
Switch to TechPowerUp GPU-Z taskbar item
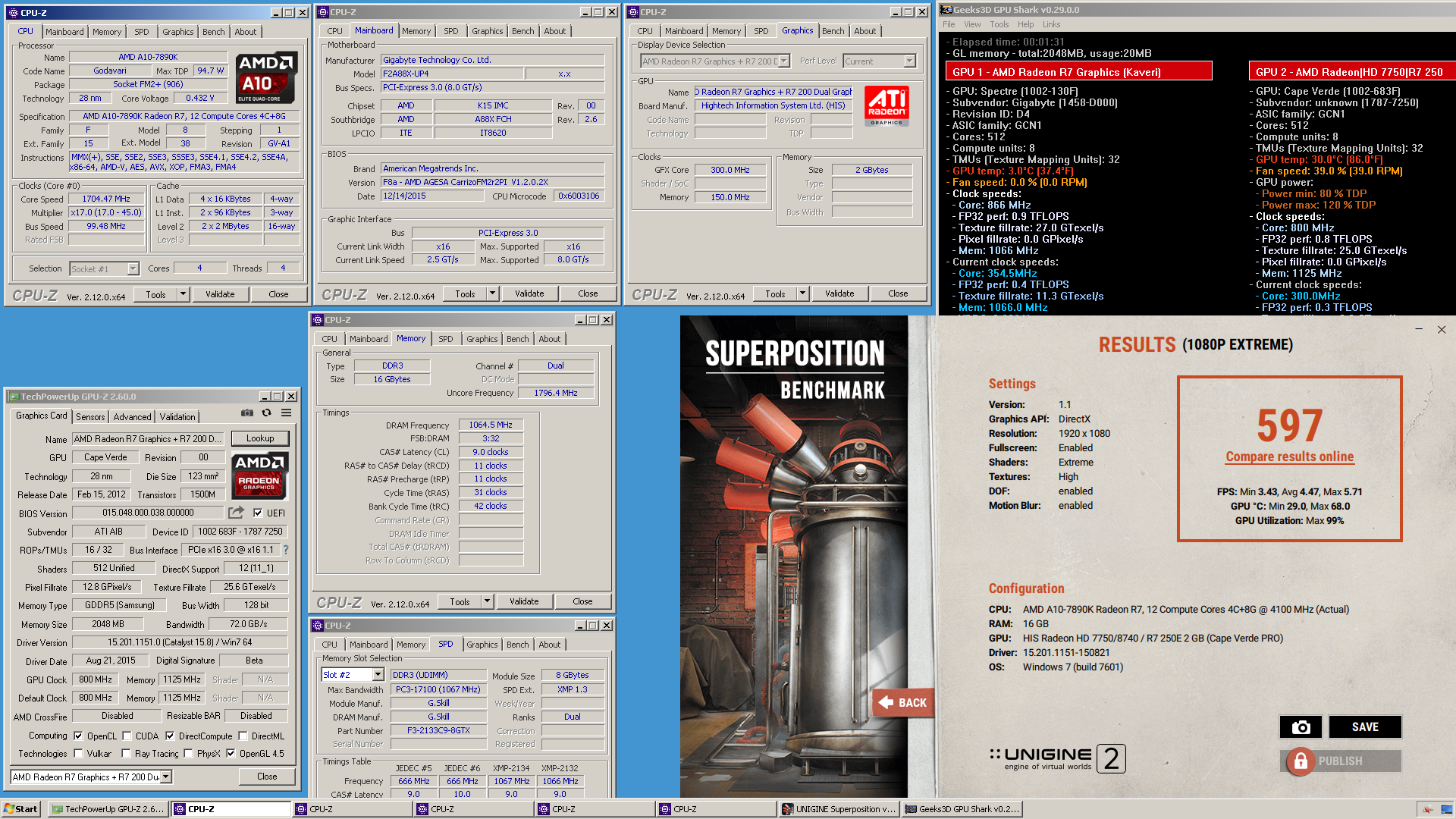pyautogui.click(x=107, y=809)
